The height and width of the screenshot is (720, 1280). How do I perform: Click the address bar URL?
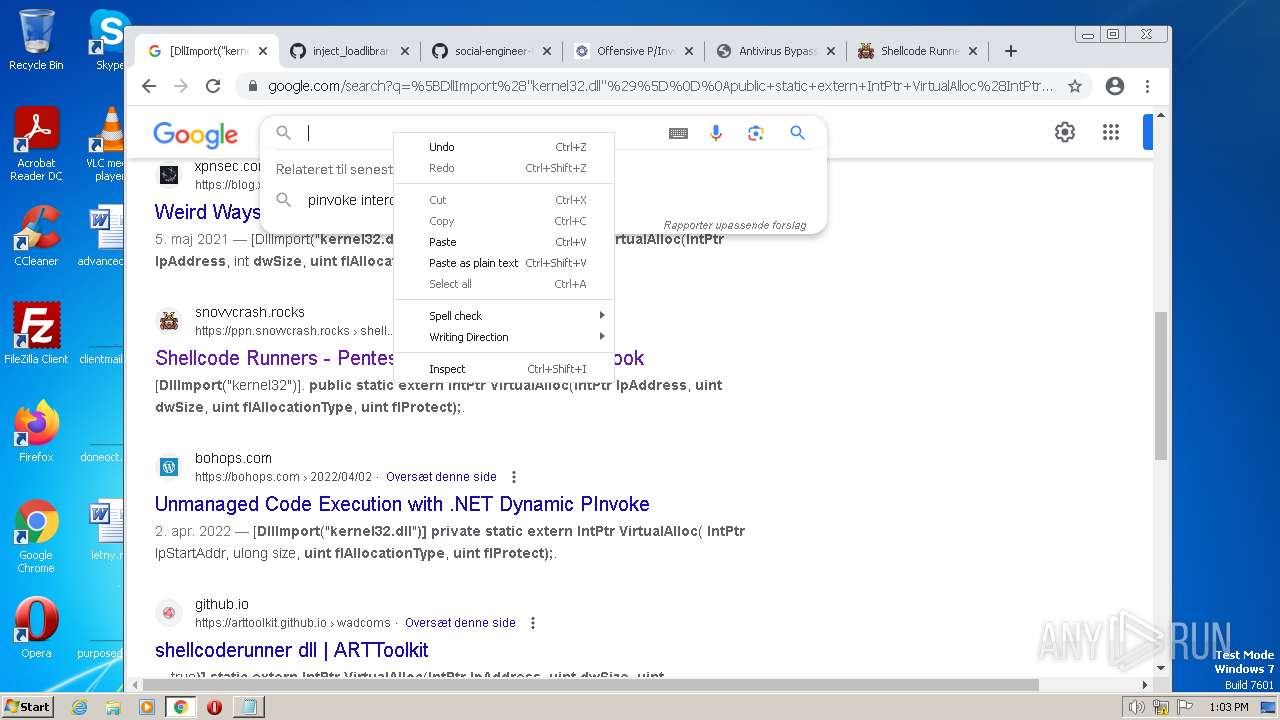point(660,86)
